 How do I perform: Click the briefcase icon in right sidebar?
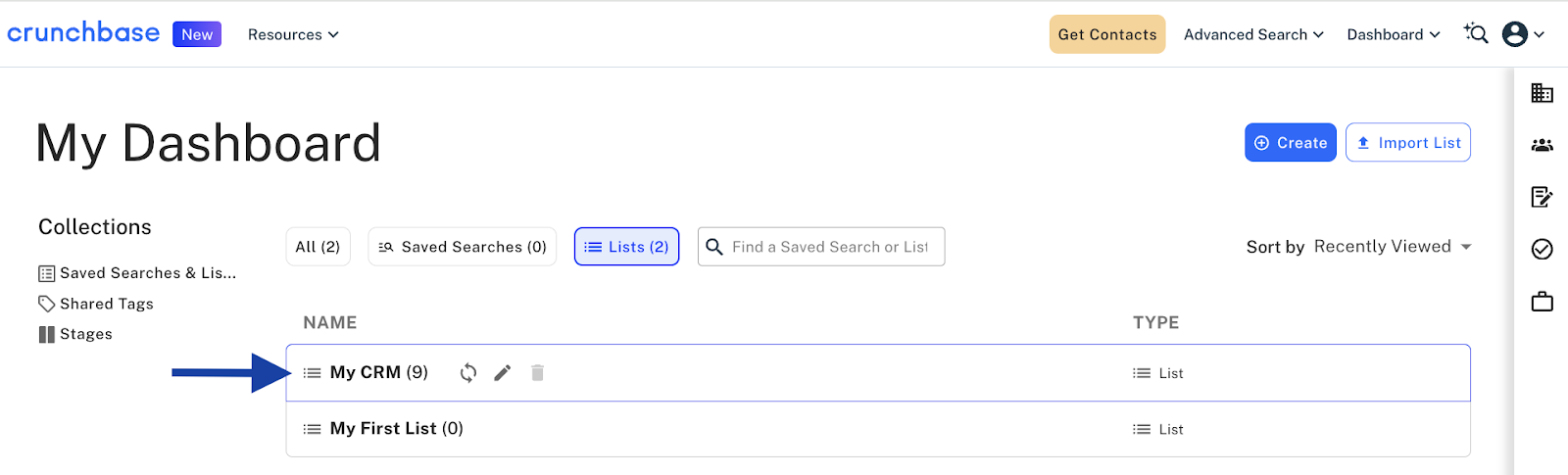point(1542,301)
